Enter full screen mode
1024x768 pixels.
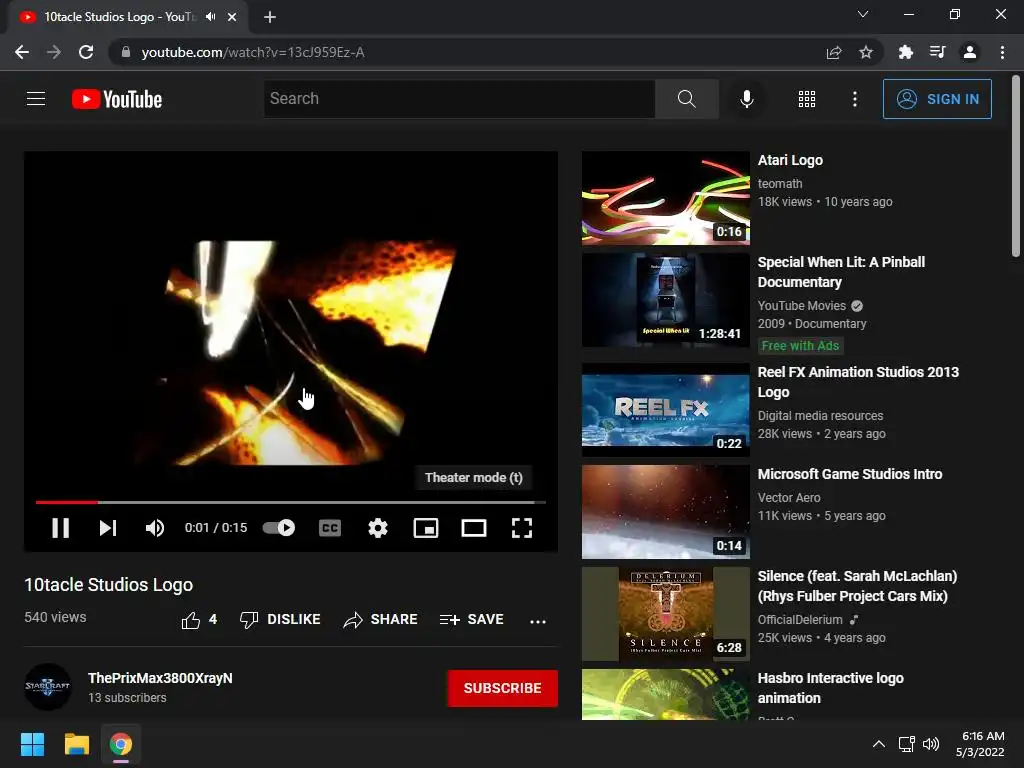[521, 528]
